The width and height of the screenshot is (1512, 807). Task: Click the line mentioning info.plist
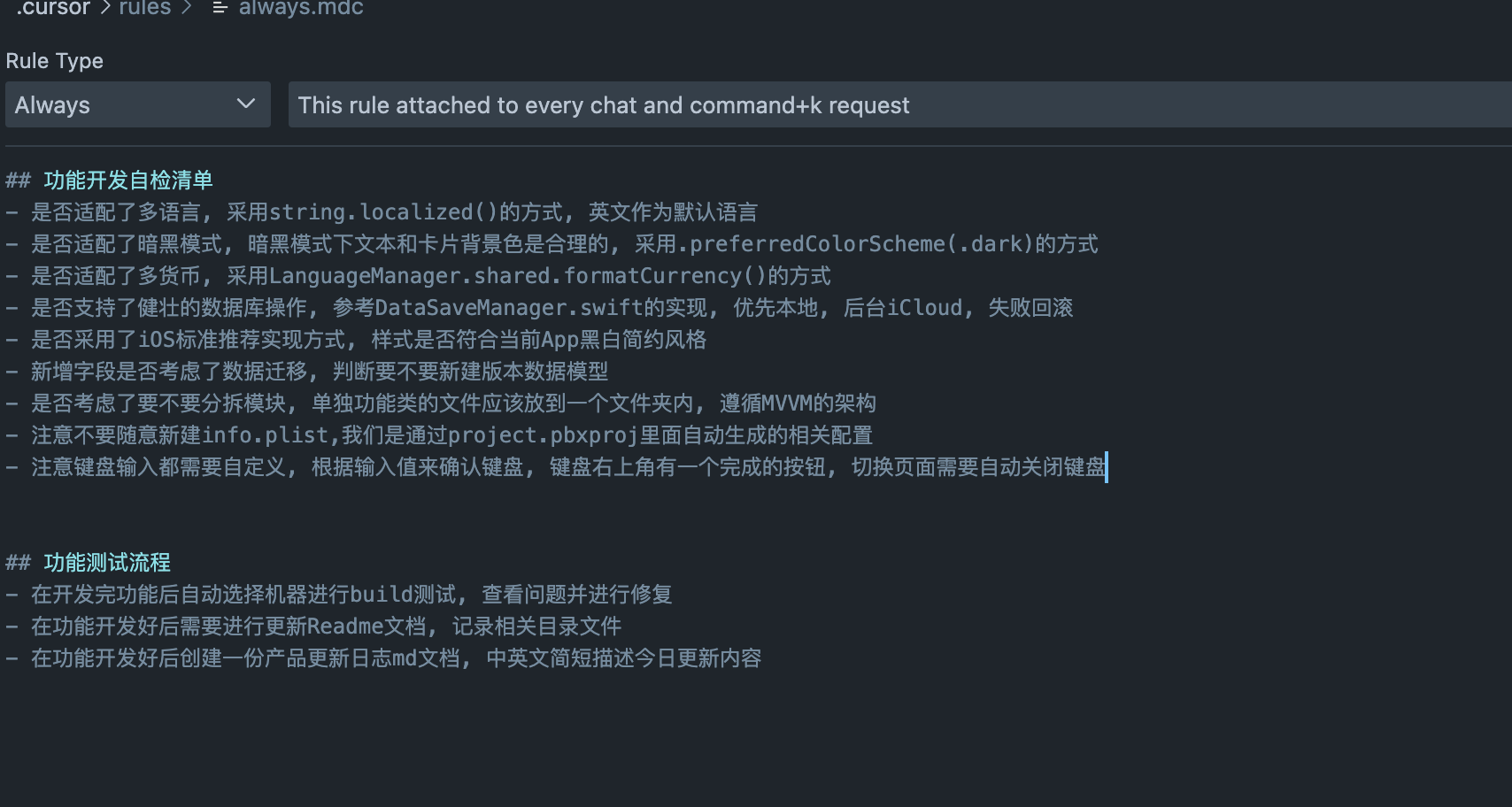coord(451,435)
